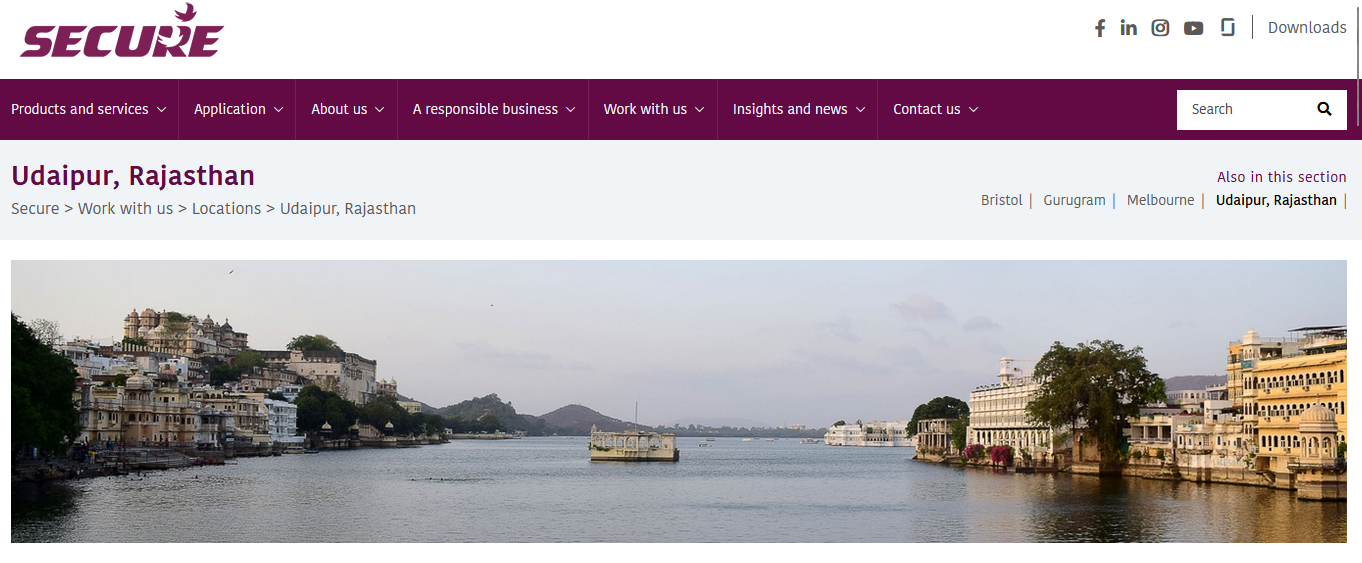Viewport: 1362px width, 563px height.
Task: Click Work with us breadcrumb
Action: coord(125,208)
